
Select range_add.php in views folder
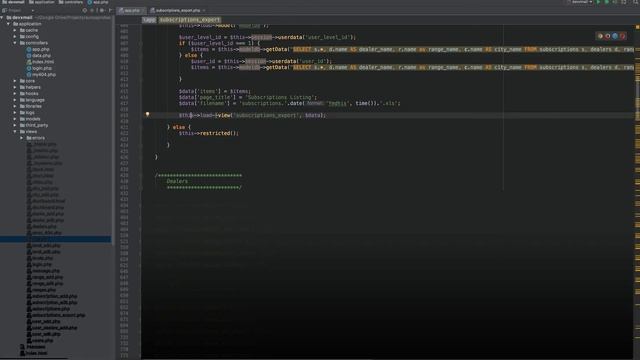point(47,277)
